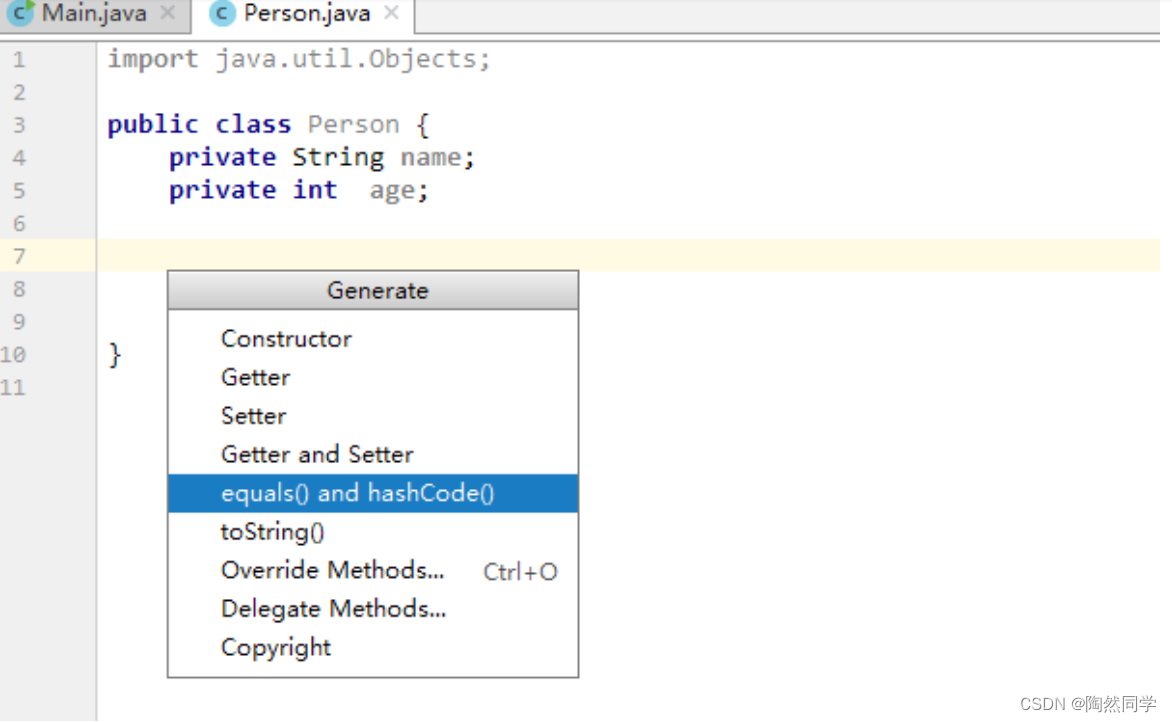The height and width of the screenshot is (722, 1172).
Task: Click line number 3 in the gutter
Action: pyautogui.click(x=18, y=125)
